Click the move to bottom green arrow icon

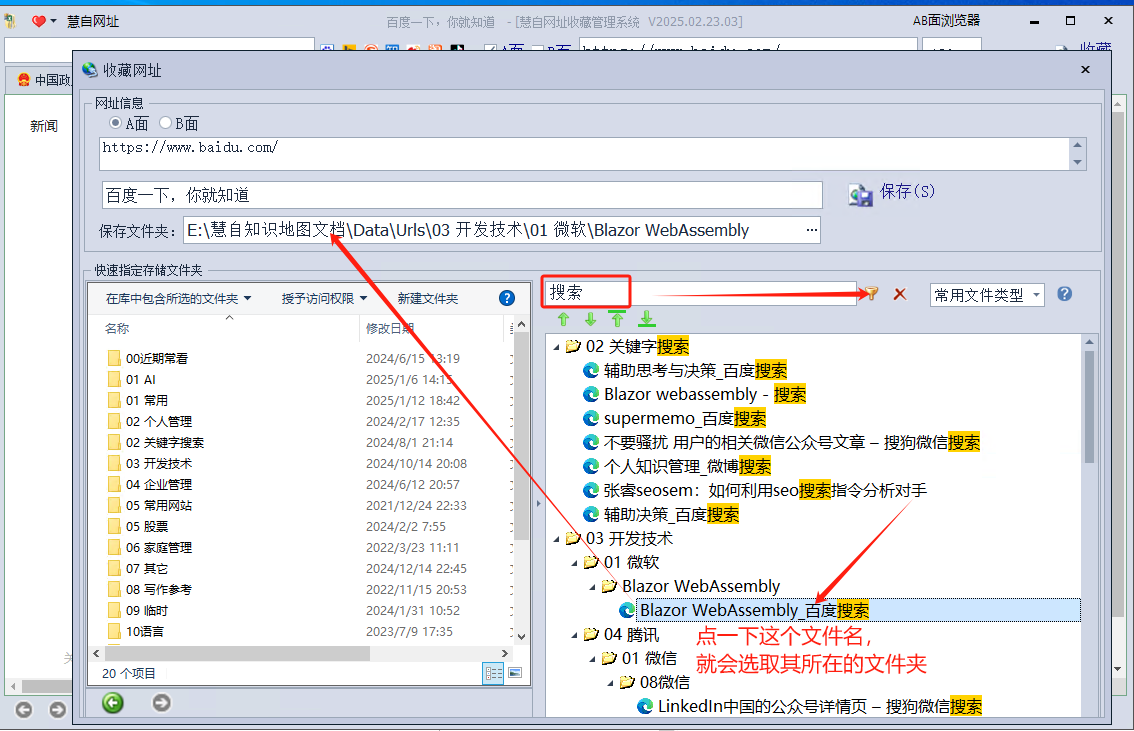point(647,318)
